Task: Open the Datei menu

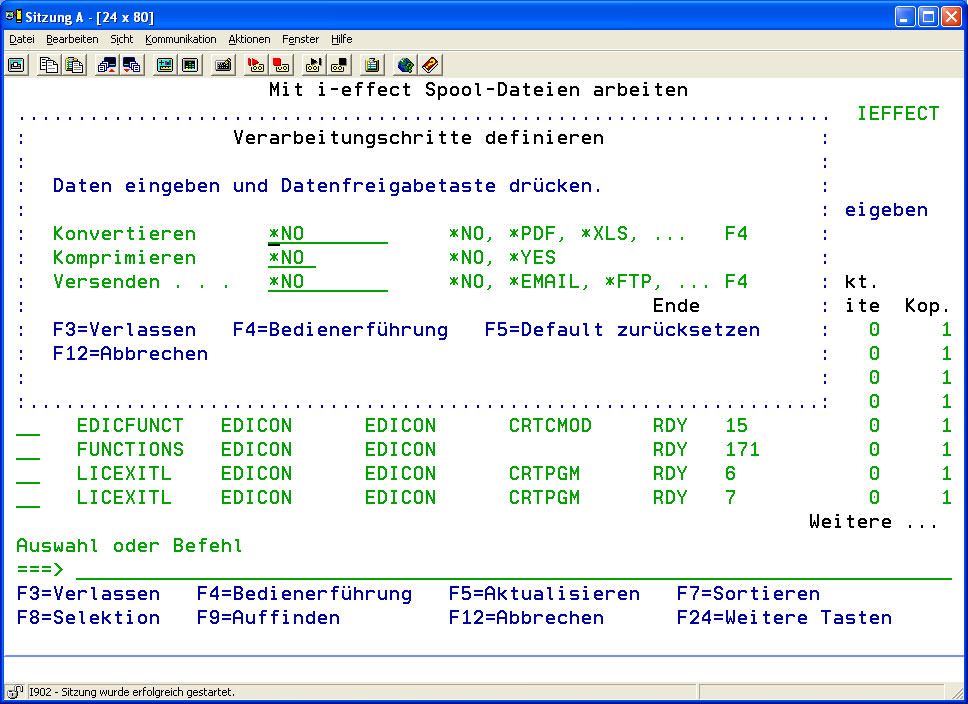Action: point(22,39)
